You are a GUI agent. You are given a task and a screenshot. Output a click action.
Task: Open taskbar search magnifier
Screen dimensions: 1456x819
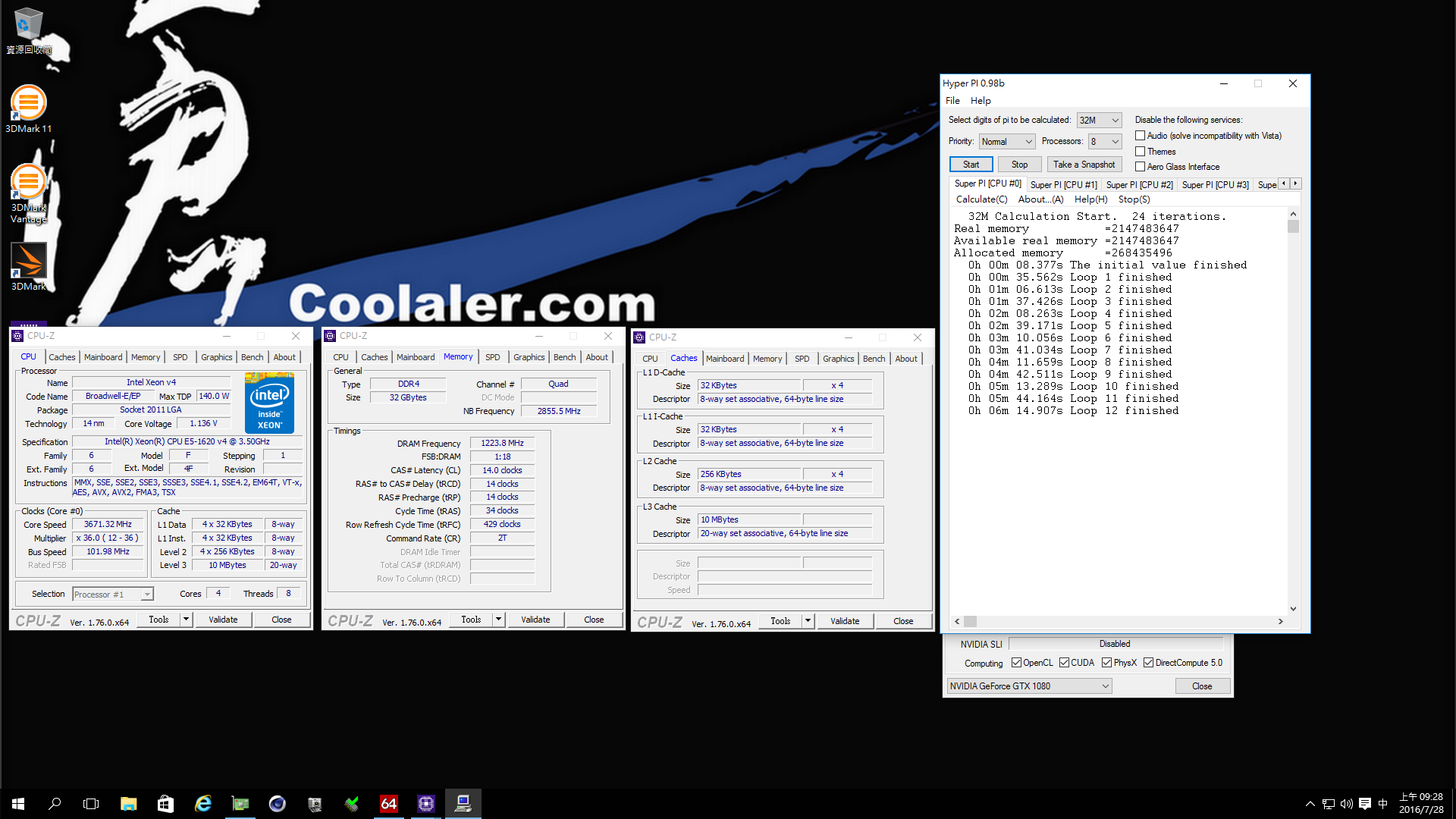coord(55,804)
